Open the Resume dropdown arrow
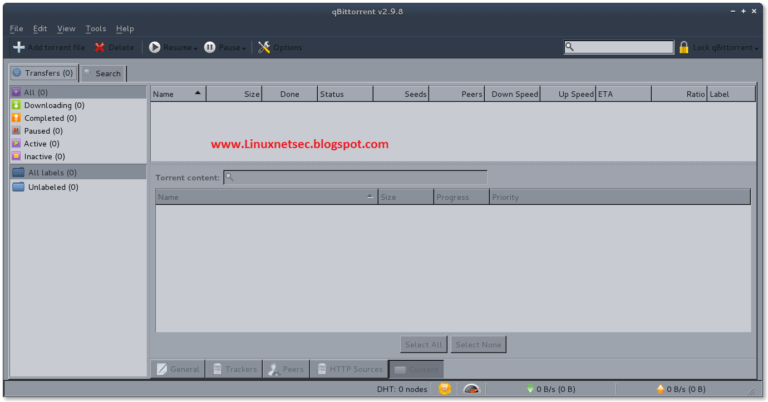The image size is (768, 402). click(x=195, y=48)
